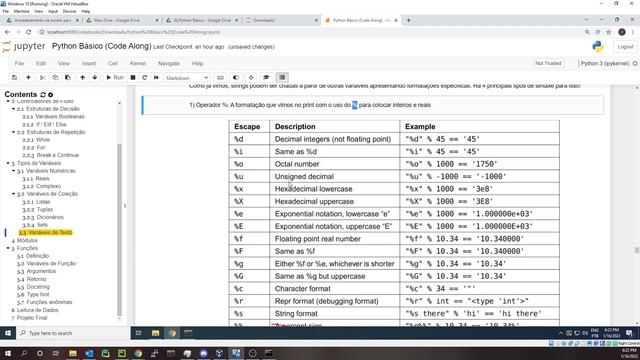The width and height of the screenshot is (640, 360).
Task: Open the Cell menu
Action: [x=113, y=63]
